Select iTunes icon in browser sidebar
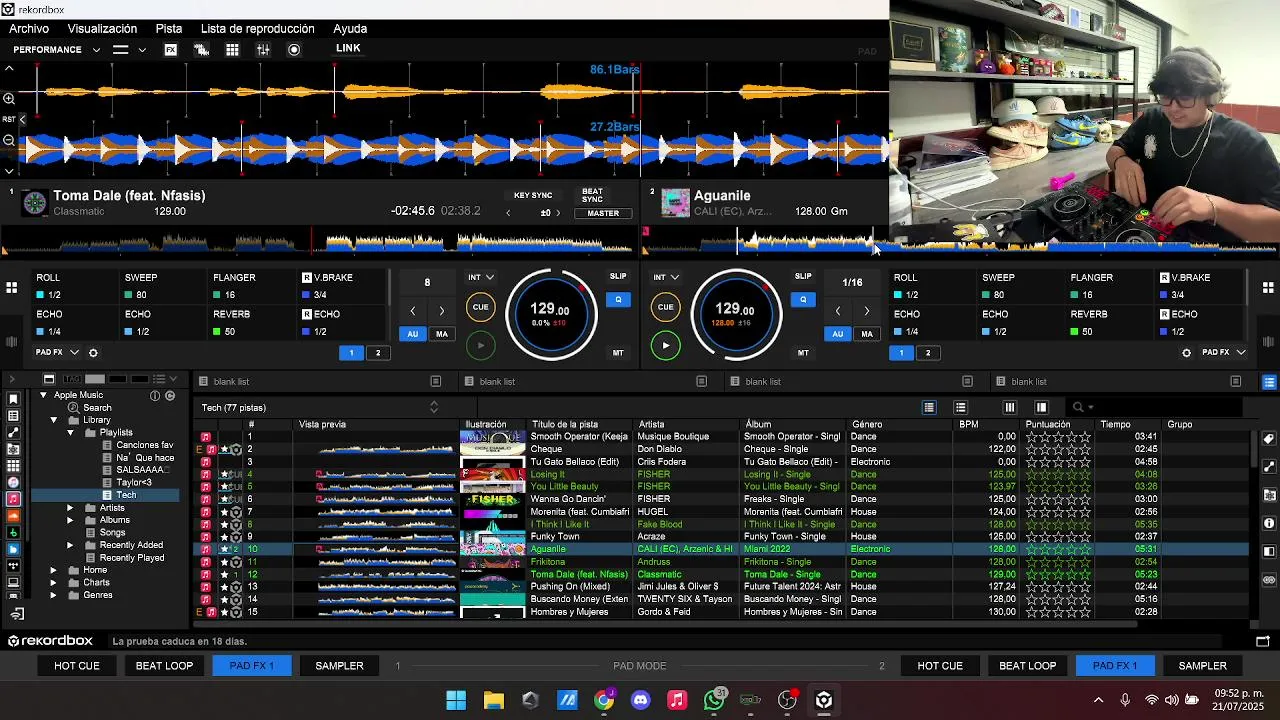Viewport: 1280px width, 720px height. point(13,482)
